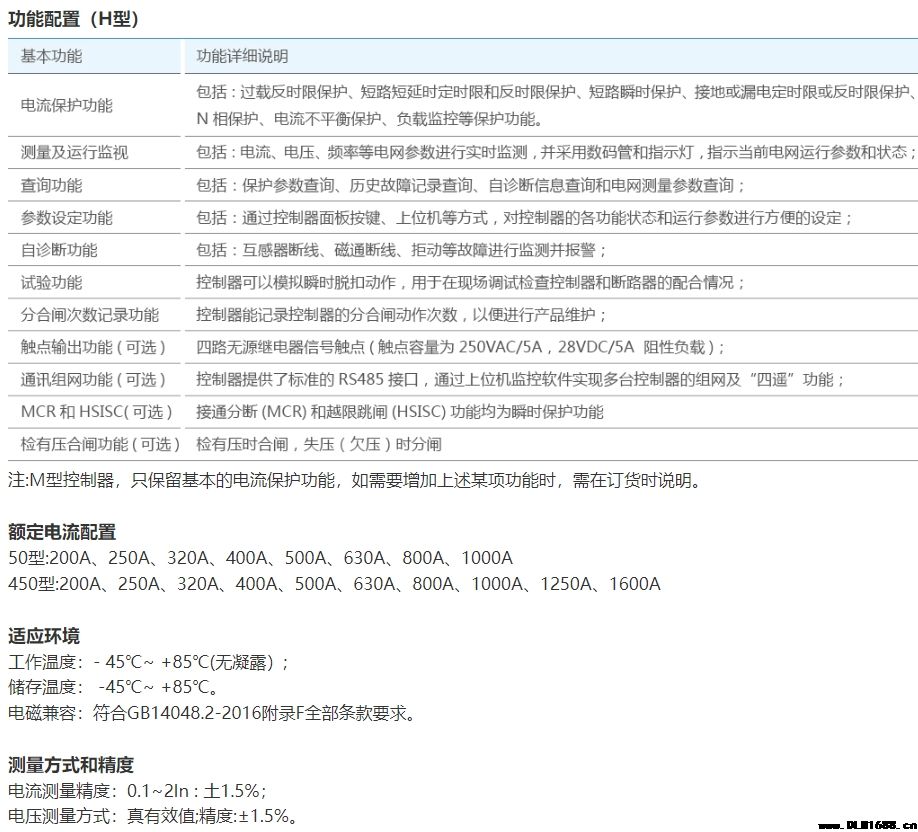The height and width of the screenshot is (832, 918).
Task: Click the description starting '包括：过载反时限保护'
Action: pos(556,92)
